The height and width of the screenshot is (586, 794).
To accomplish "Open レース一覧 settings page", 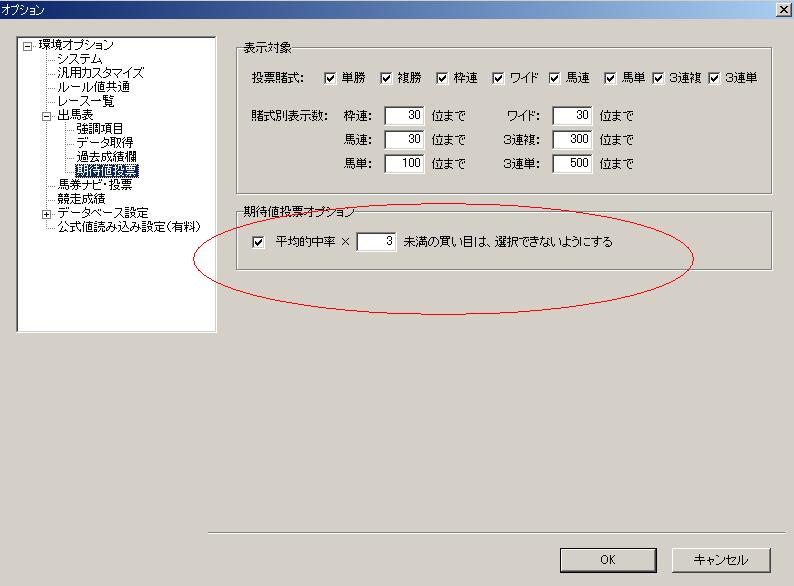I will [x=86, y=101].
